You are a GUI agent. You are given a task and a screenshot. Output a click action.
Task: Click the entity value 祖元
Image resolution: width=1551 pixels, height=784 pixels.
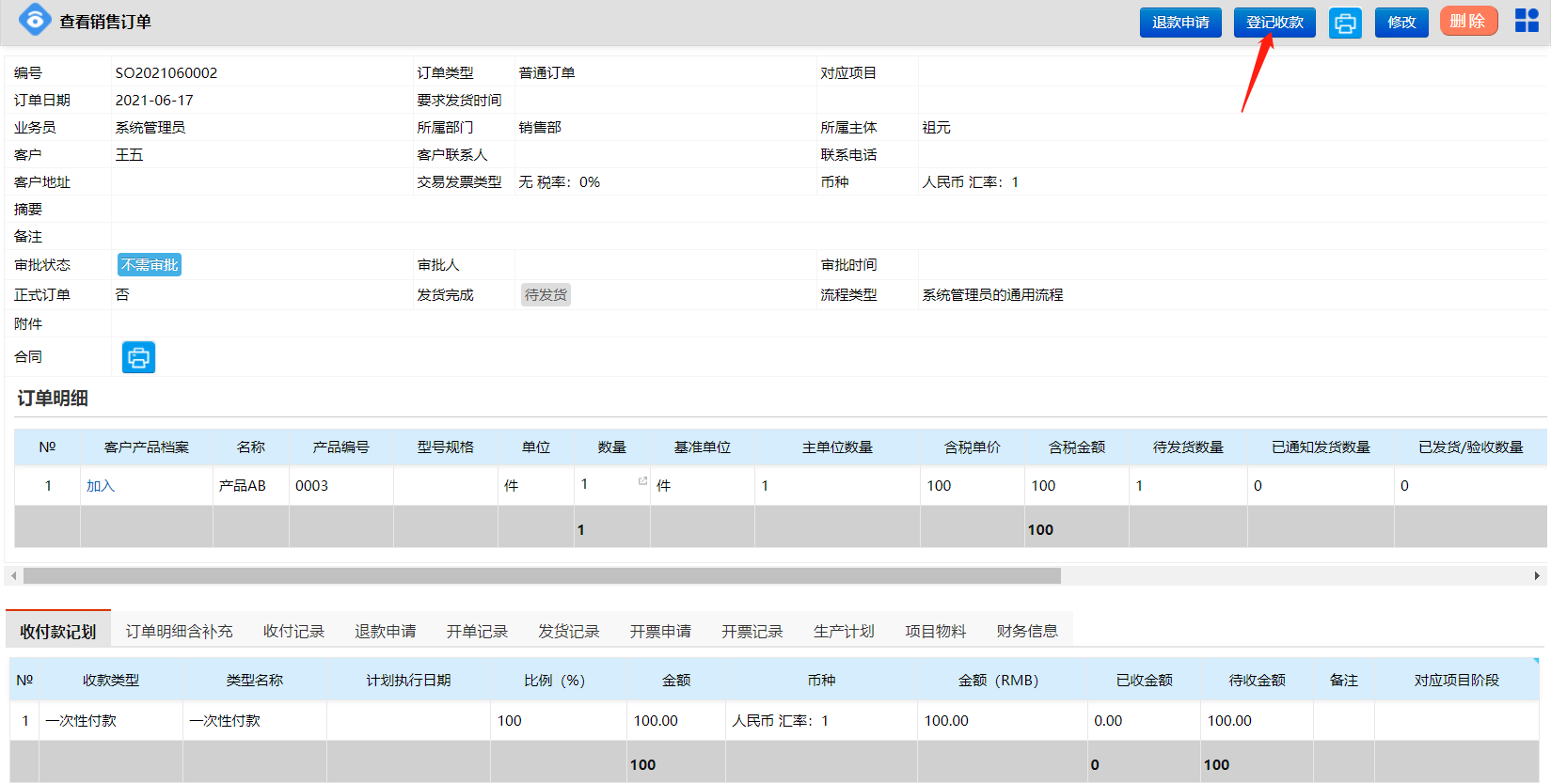click(x=936, y=128)
